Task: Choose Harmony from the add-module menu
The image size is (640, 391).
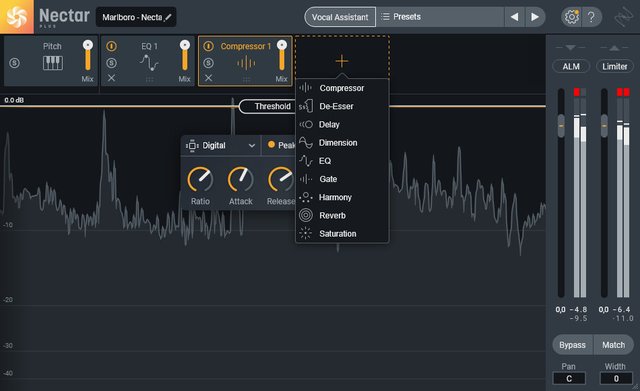Action: pos(342,197)
